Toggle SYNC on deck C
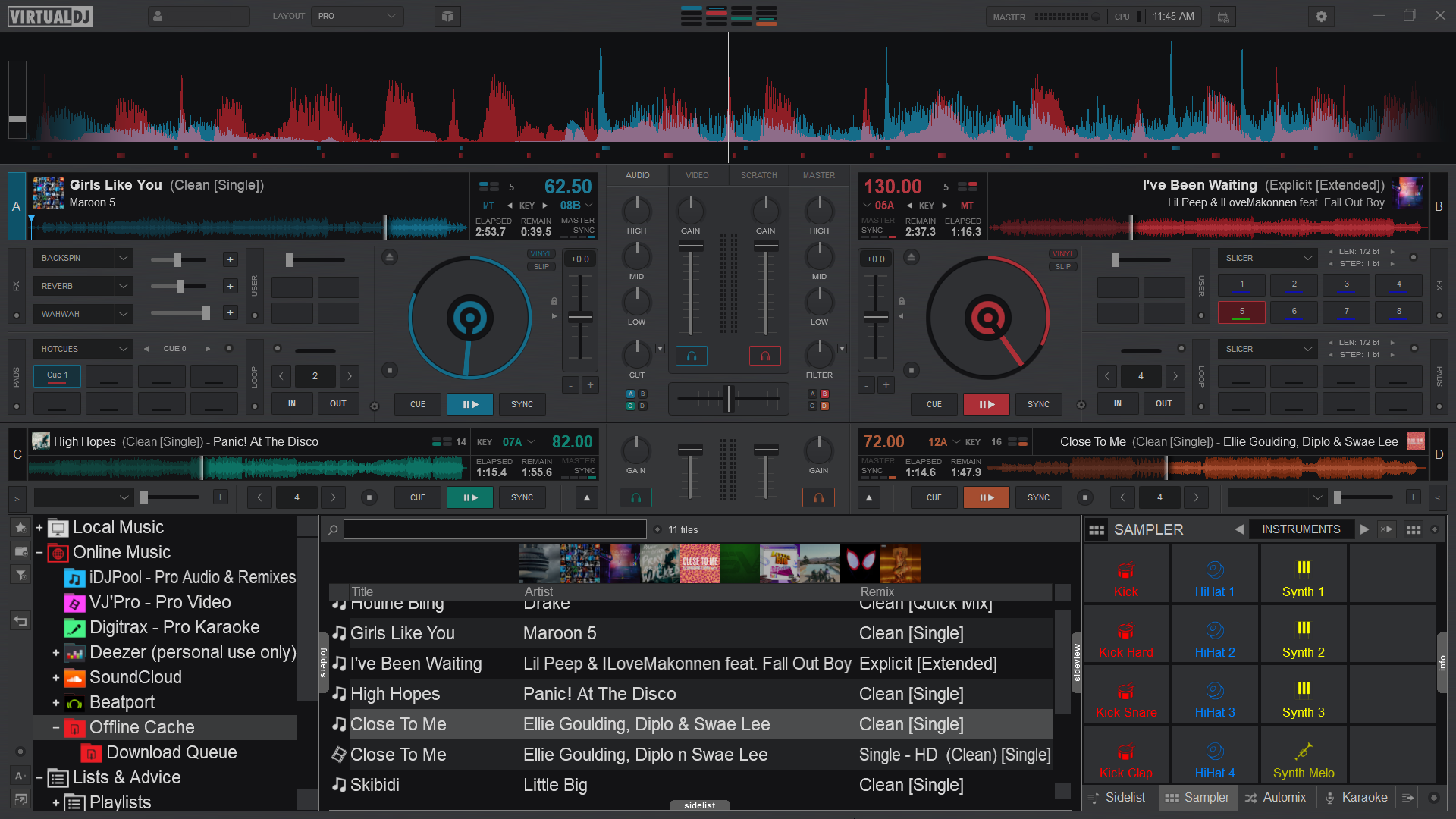The height and width of the screenshot is (819, 1456). [522, 497]
